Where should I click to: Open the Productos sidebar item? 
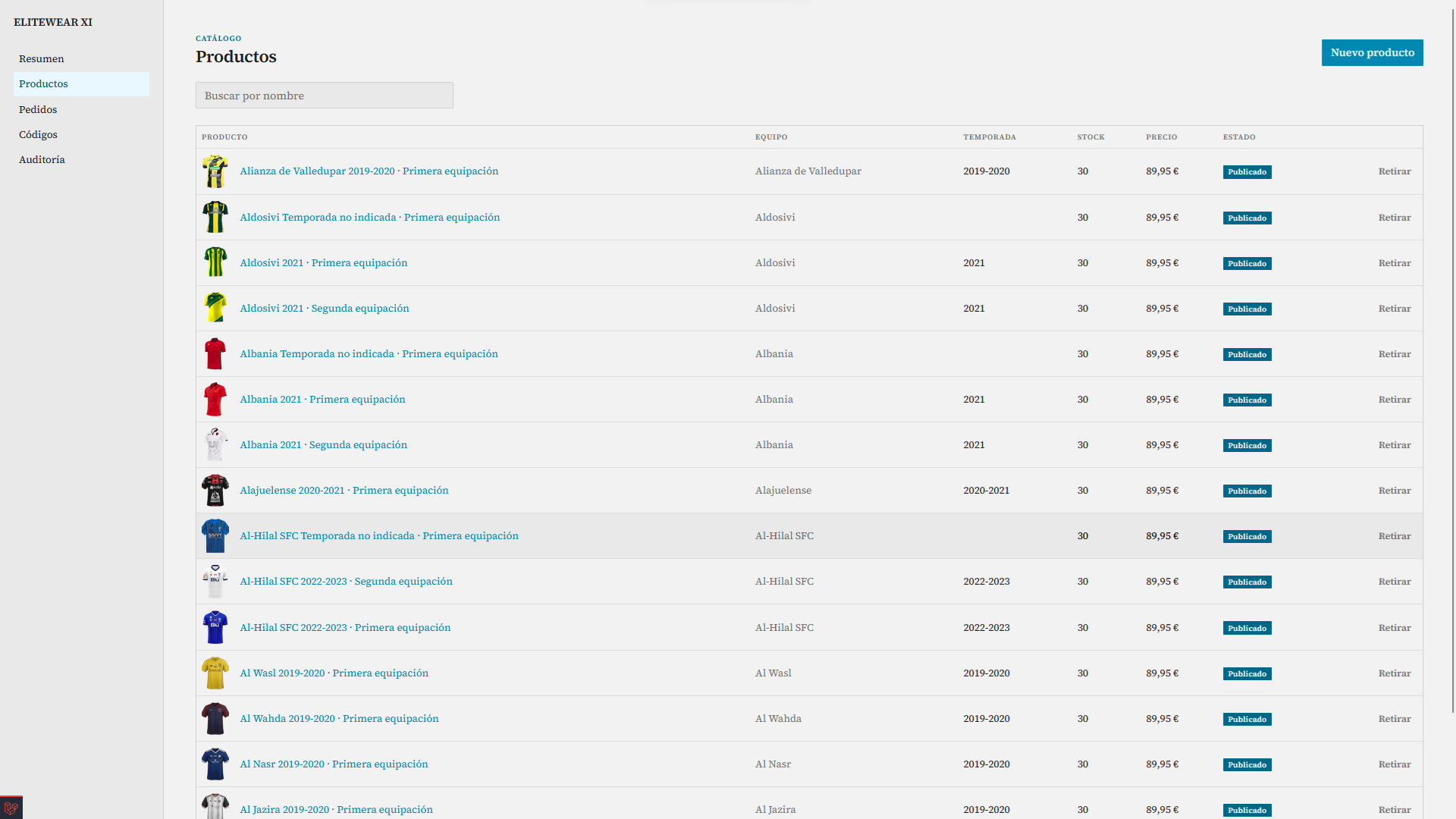click(81, 83)
